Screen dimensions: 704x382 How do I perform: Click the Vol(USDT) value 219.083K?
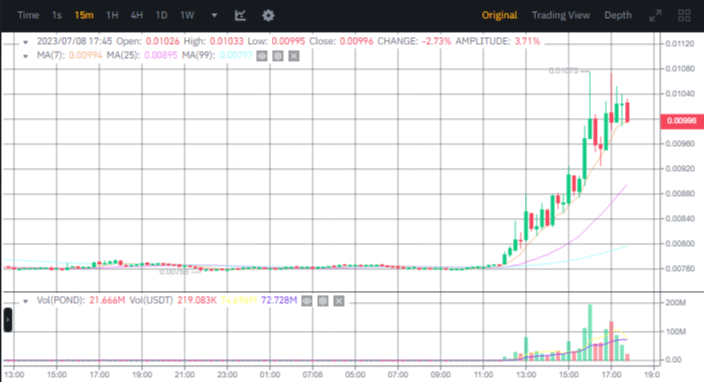(197, 300)
